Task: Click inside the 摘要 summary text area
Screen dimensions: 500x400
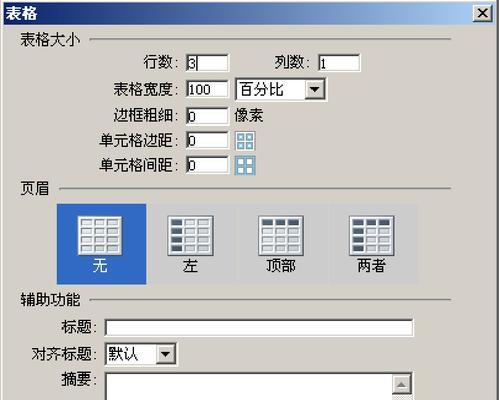Action: coord(249,386)
